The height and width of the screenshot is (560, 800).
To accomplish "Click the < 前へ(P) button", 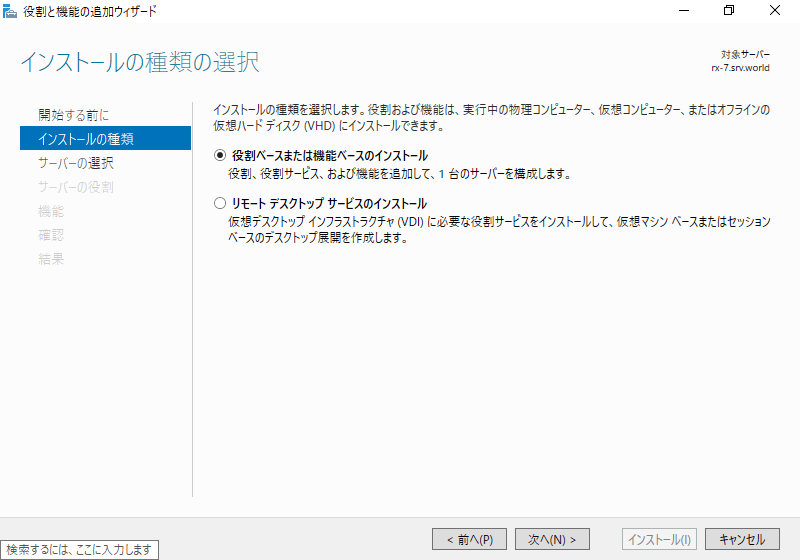I will click(x=469, y=539).
